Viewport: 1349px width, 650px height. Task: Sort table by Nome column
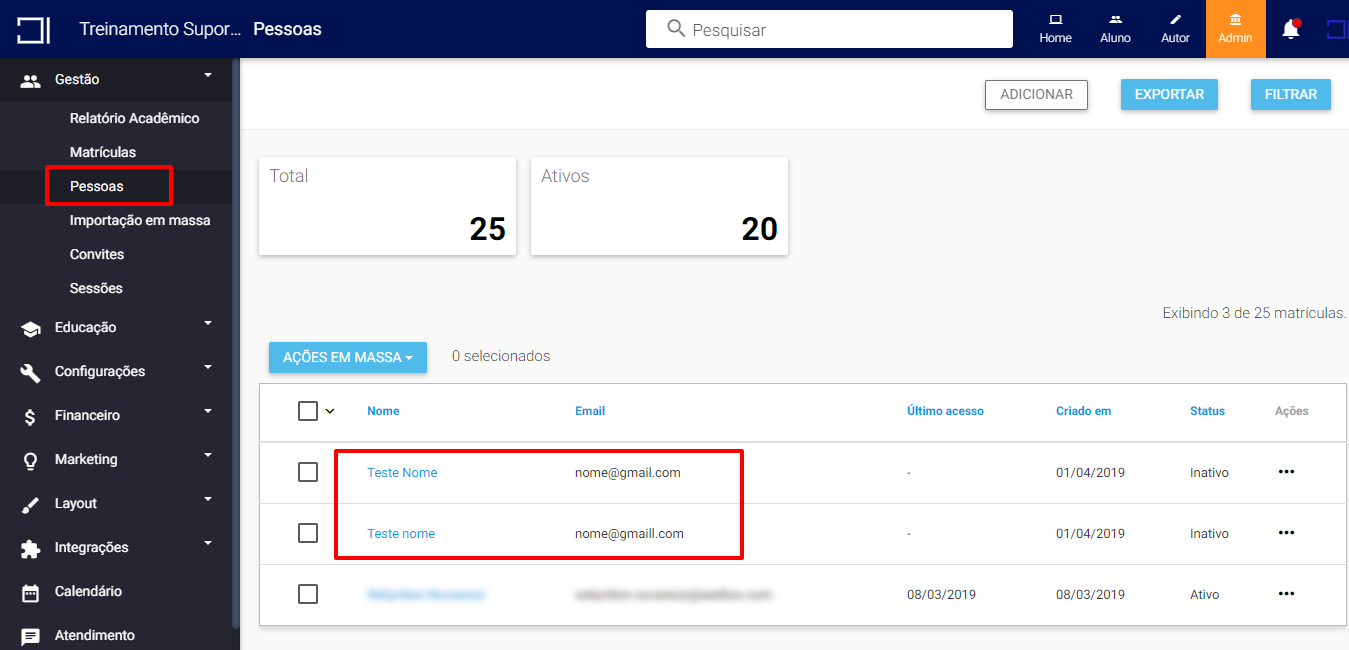click(383, 411)
